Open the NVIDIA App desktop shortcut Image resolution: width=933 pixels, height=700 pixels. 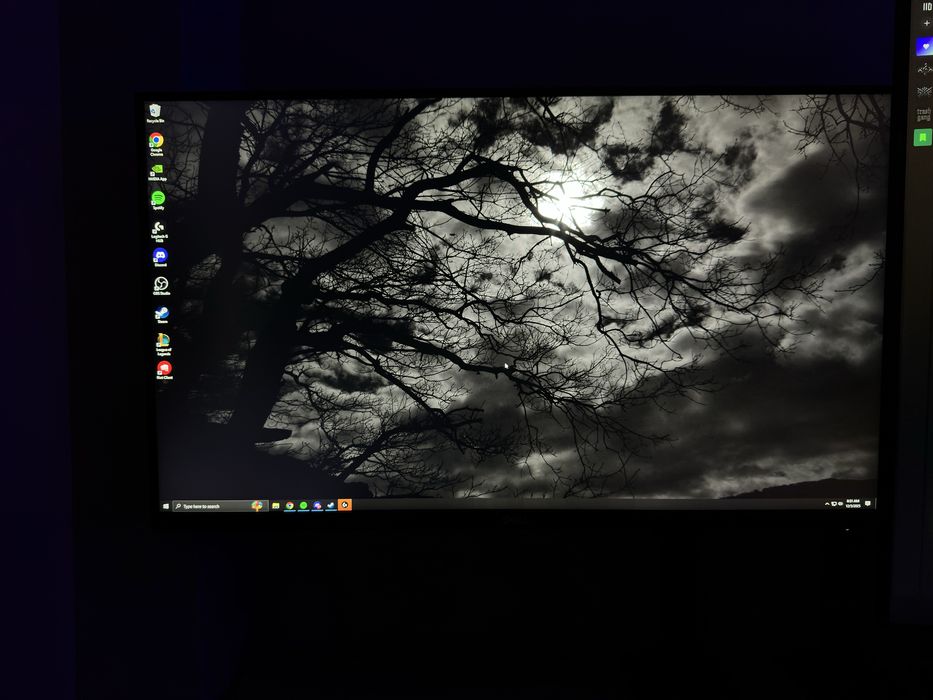[x=157, y=172]
